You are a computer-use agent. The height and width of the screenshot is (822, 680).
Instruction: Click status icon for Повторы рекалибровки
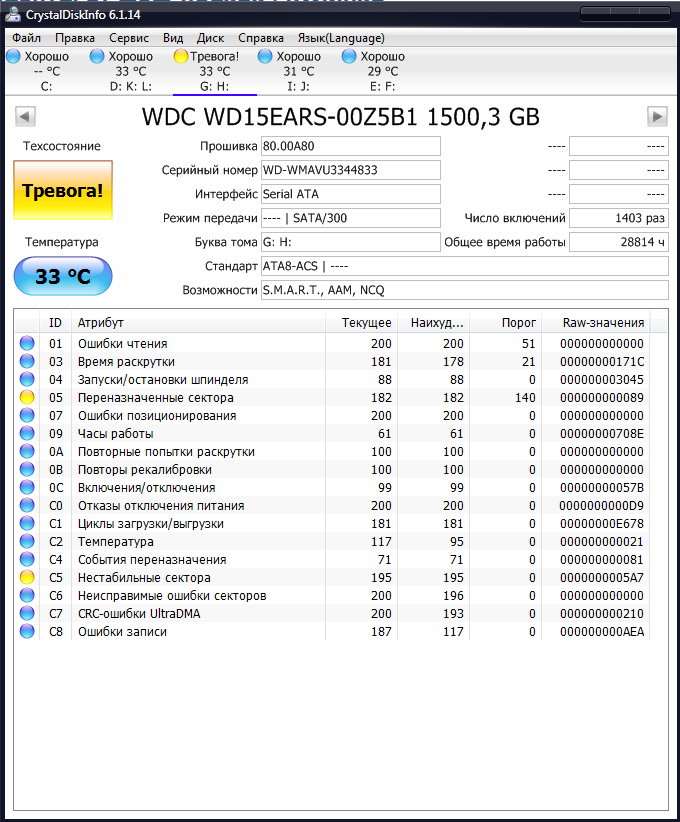(x=27, y=469)
